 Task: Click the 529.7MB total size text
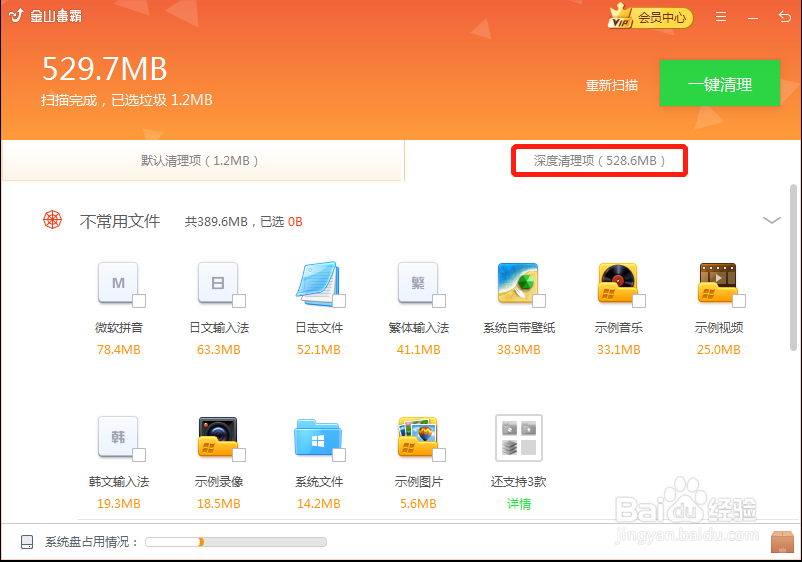(104, 69)
